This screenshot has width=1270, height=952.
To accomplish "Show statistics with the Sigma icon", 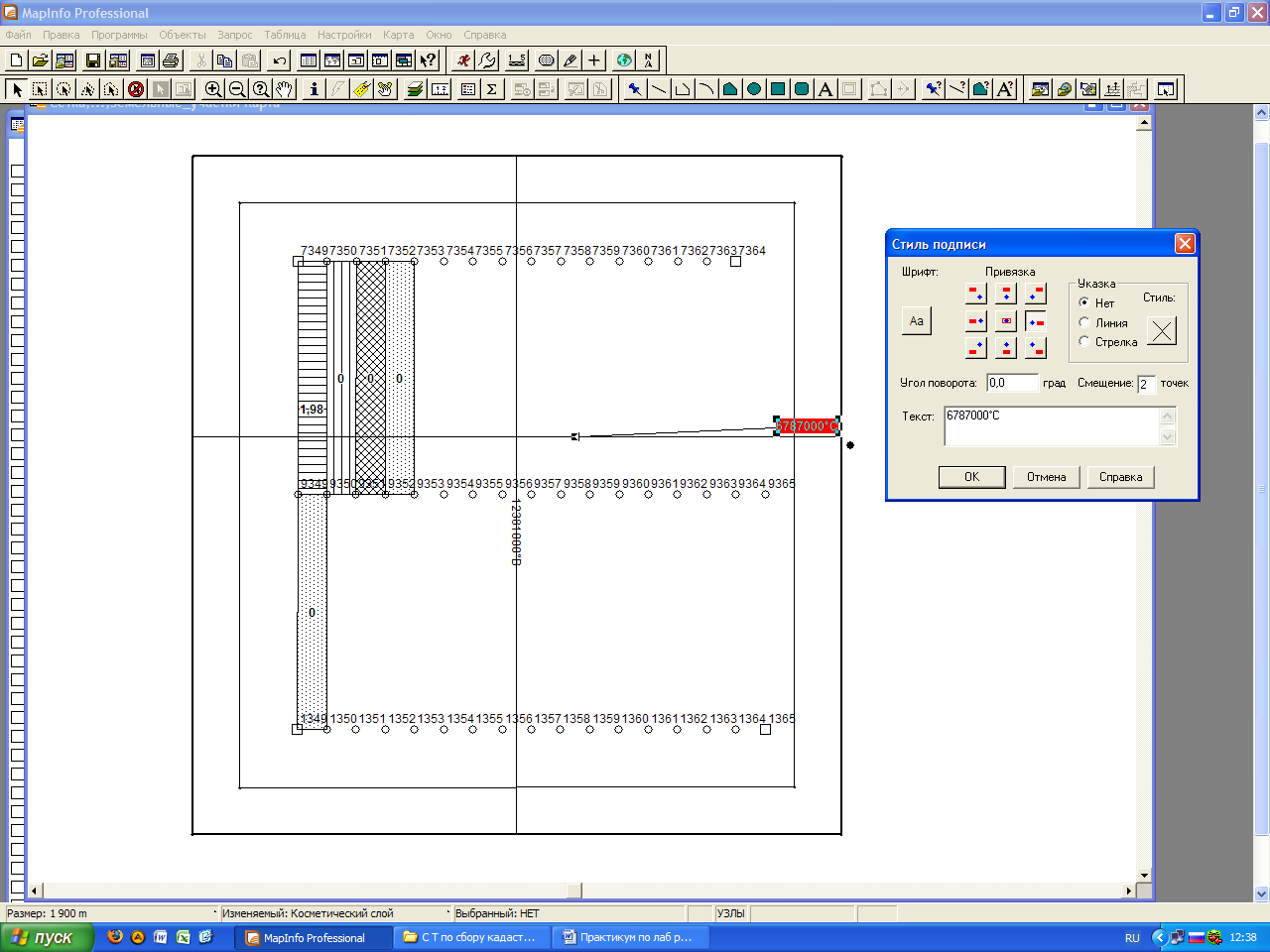I will 492,89.
